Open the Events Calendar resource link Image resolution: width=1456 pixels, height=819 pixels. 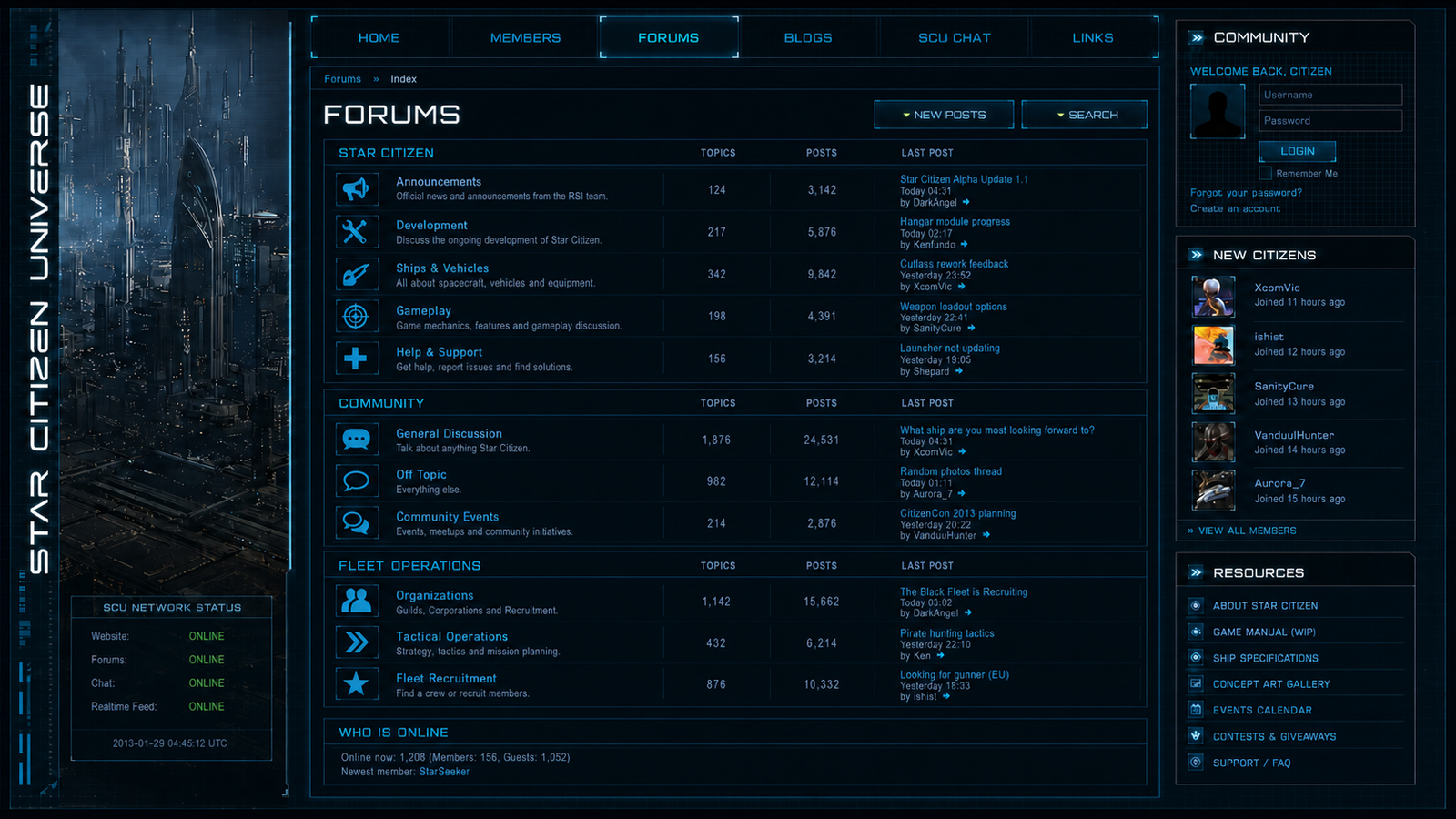point(1262,710)
